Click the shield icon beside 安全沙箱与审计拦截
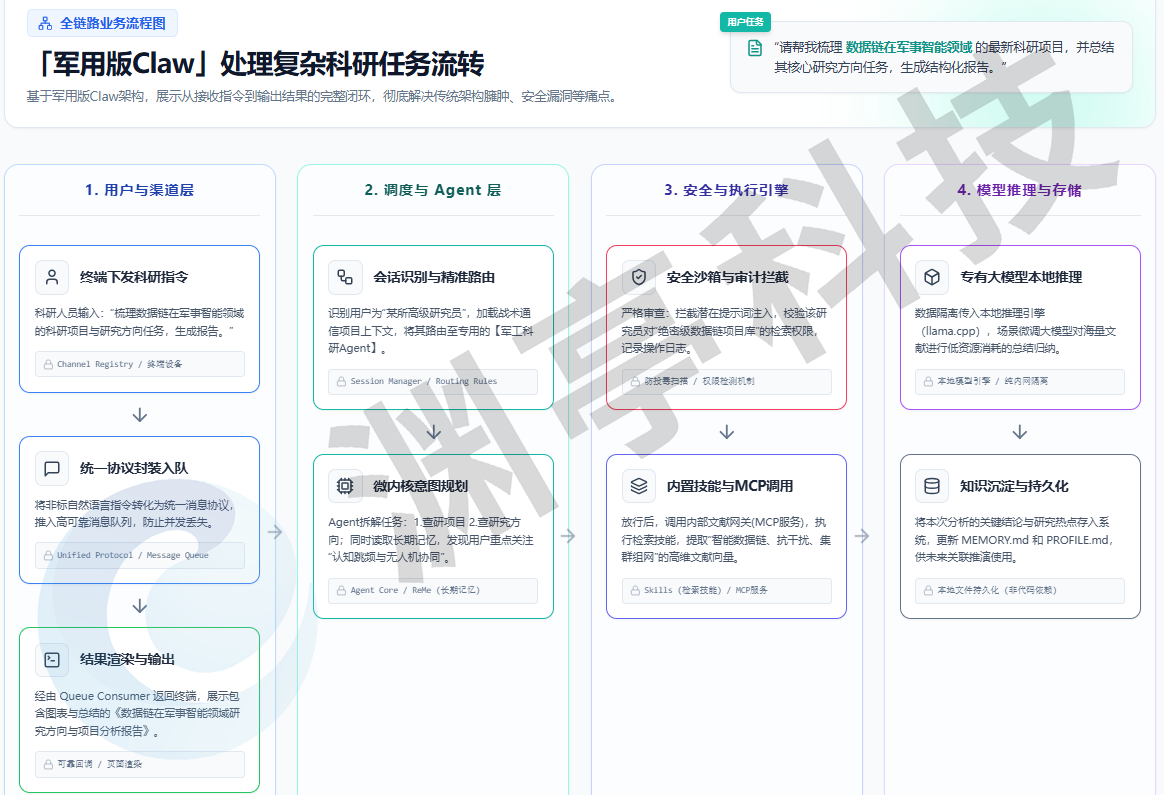Viewport: 1164px width, 798px height. click(638, 277)
